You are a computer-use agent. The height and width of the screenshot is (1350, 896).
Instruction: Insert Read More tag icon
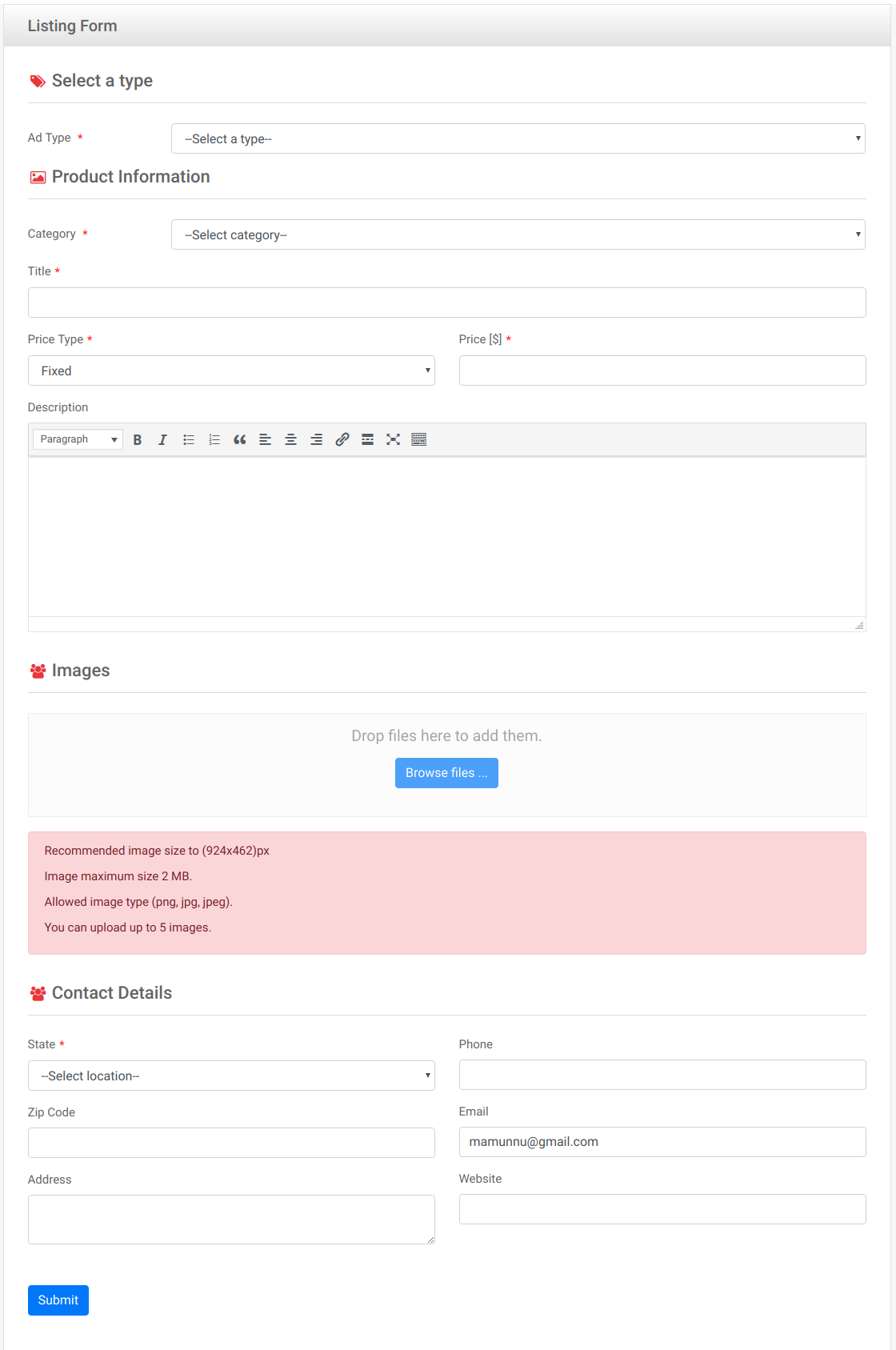click(368, 439)
